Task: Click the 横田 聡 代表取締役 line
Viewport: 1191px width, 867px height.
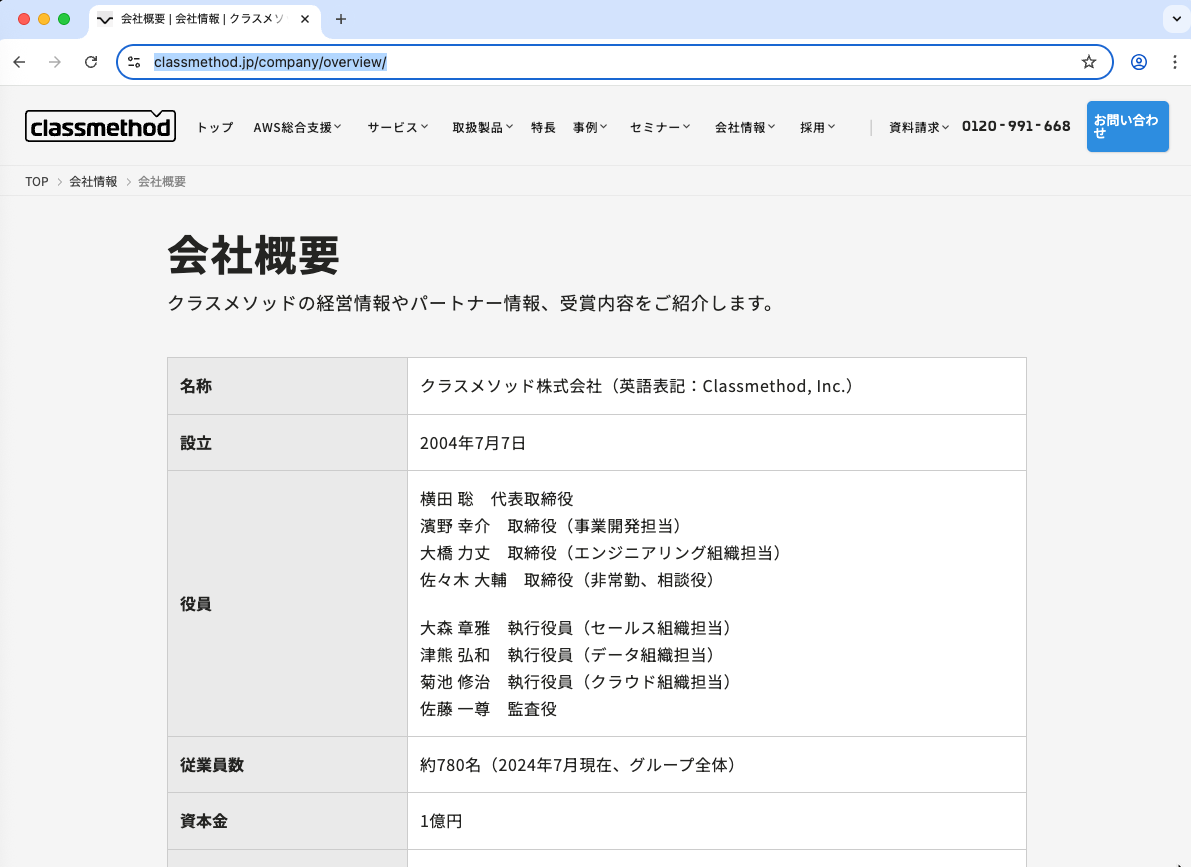Action: pyautogui.click(x=497, y=499)
